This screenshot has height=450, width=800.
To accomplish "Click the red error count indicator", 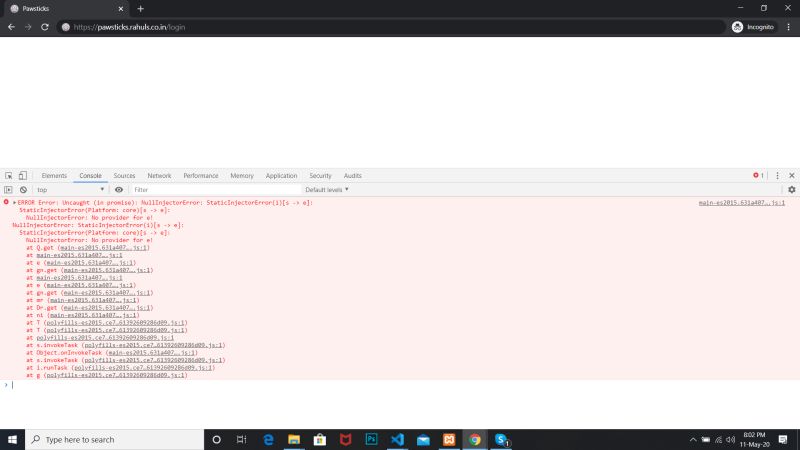I will (758, 176).
